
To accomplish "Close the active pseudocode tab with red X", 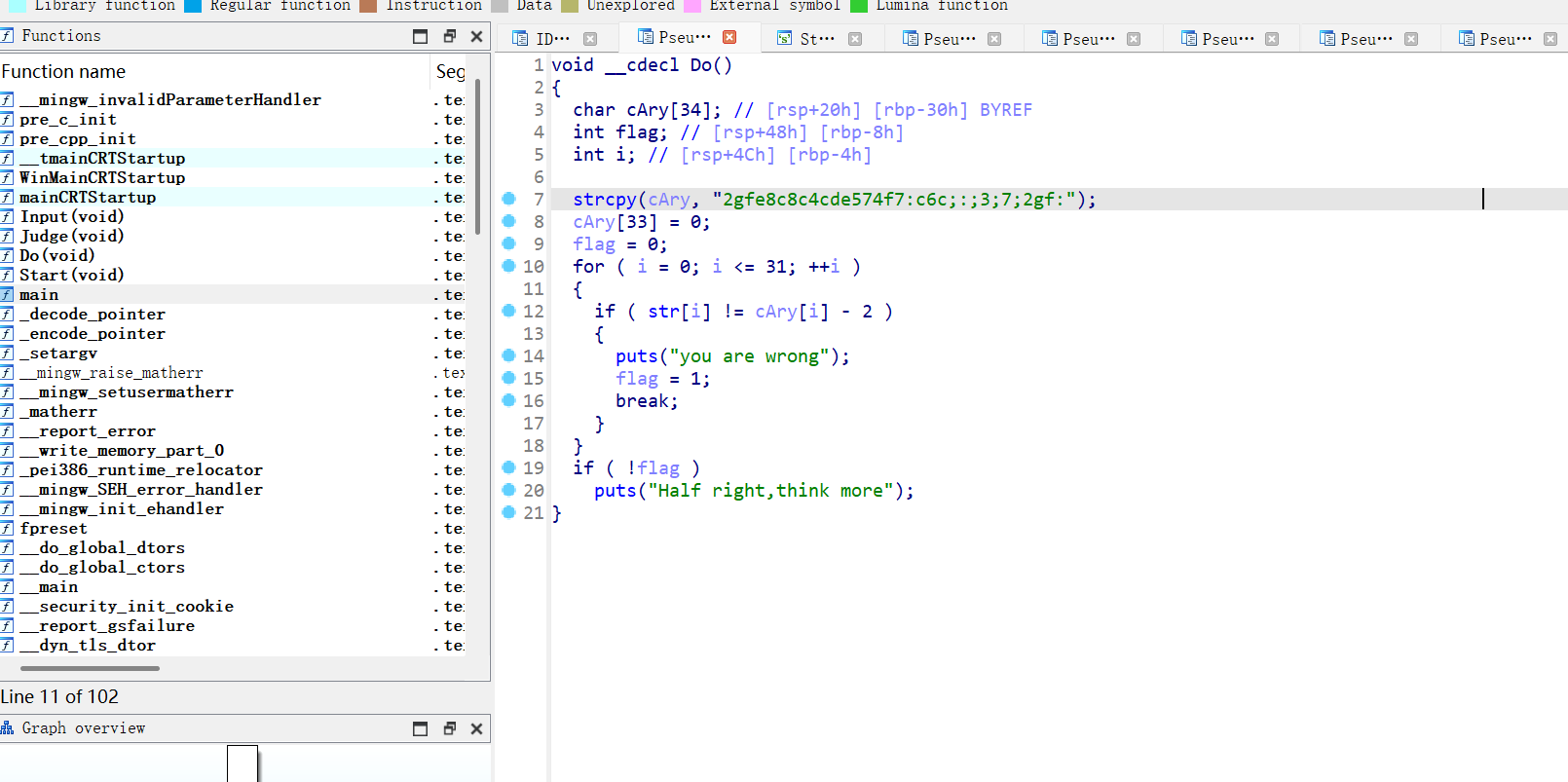I will pyautogui.click(x=729, y=37).
